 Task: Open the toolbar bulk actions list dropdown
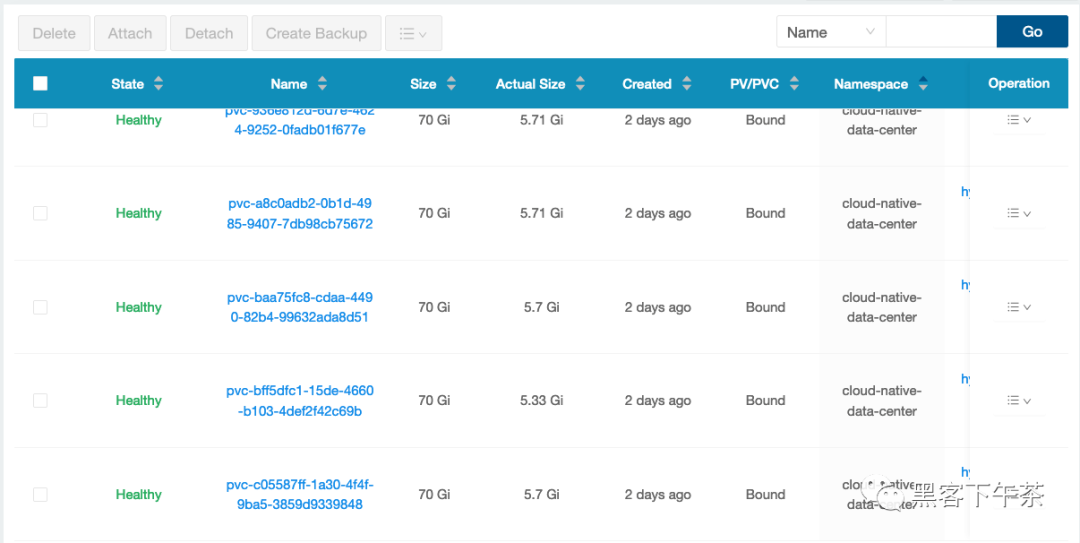point(413,33)
